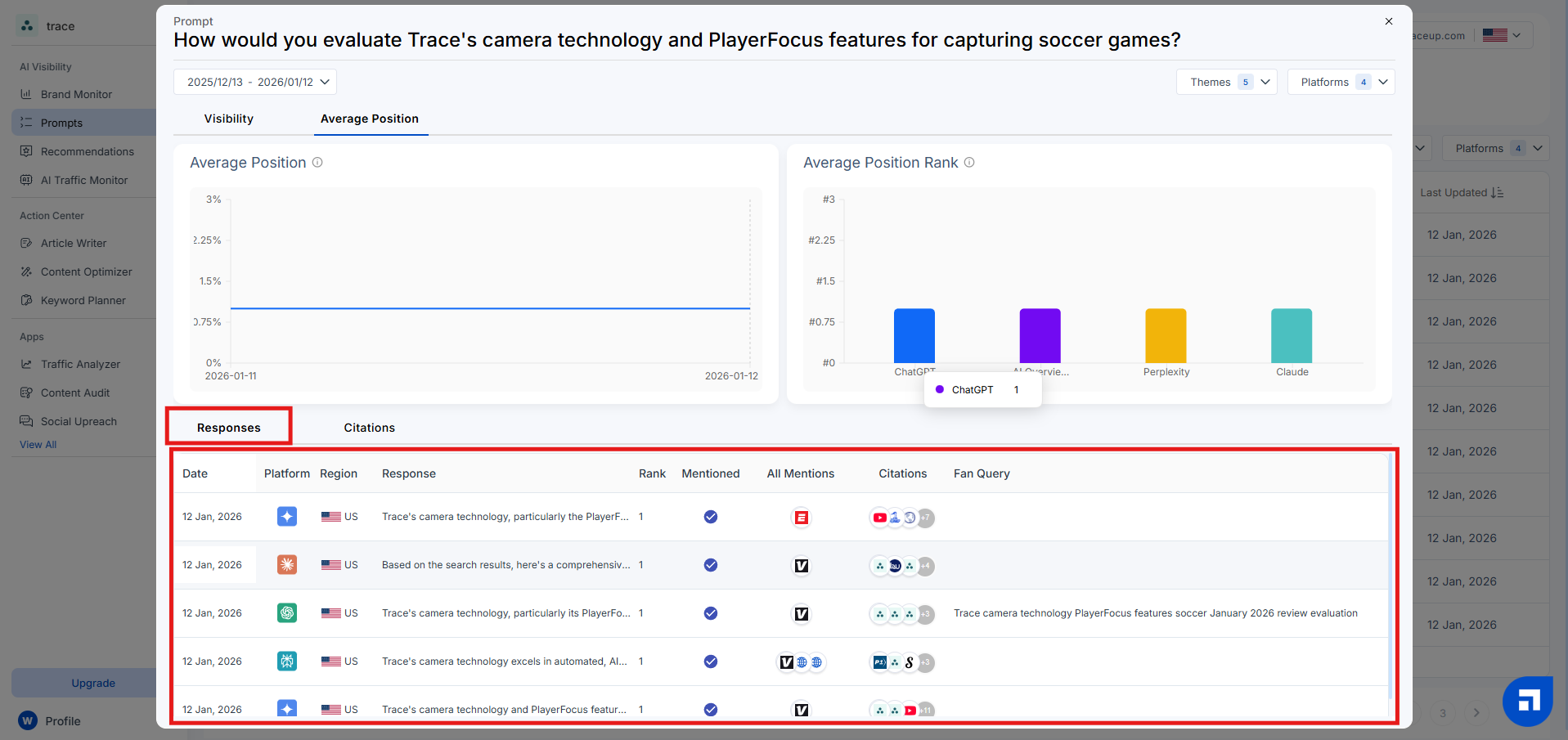Expand the Themes dropdown in the modal

tap(1227, 82)
